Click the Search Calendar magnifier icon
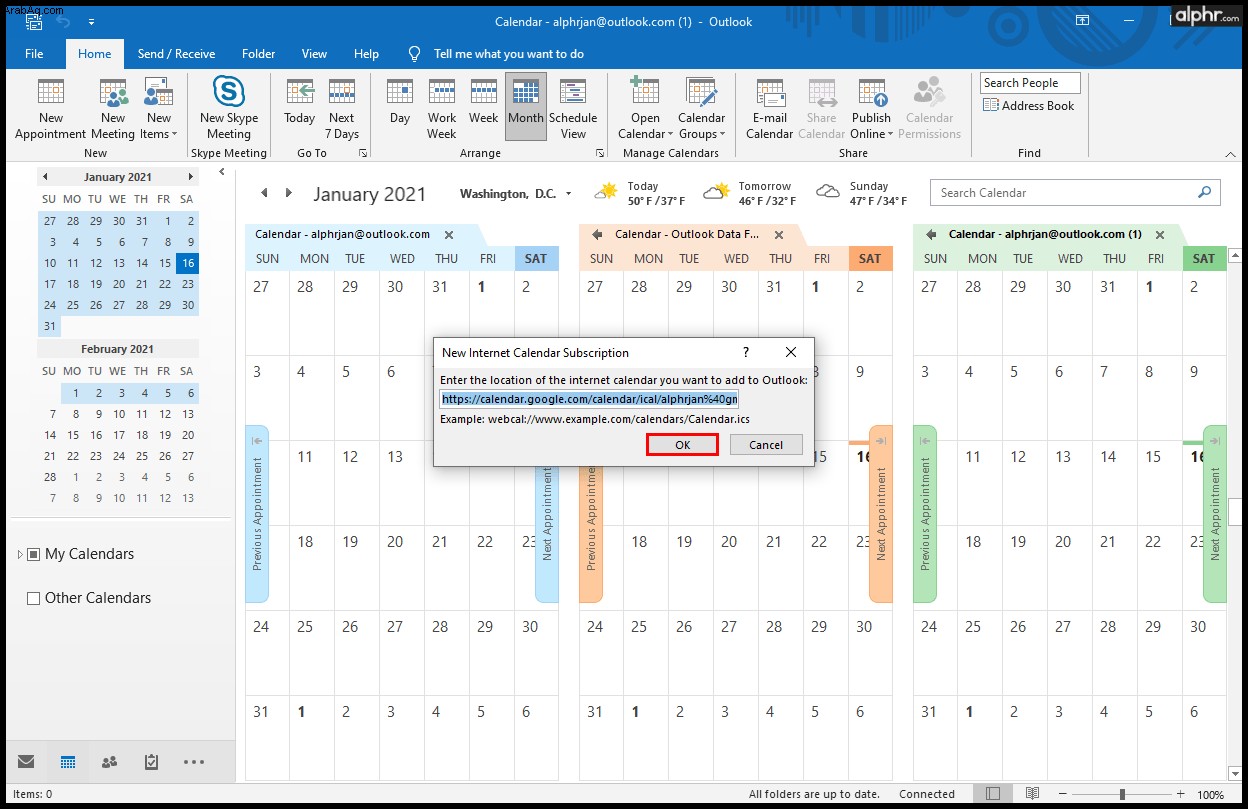 pos(1205,193)
